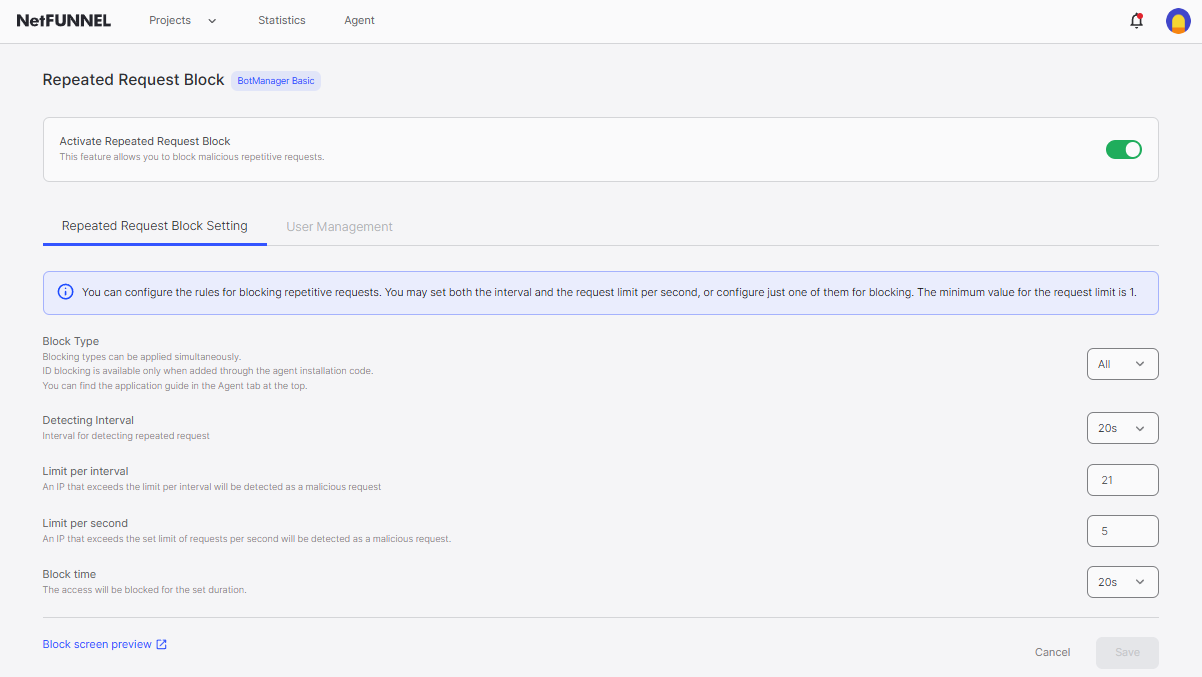
Task: Click the chevron next to Projects
Action: point(211,20)
